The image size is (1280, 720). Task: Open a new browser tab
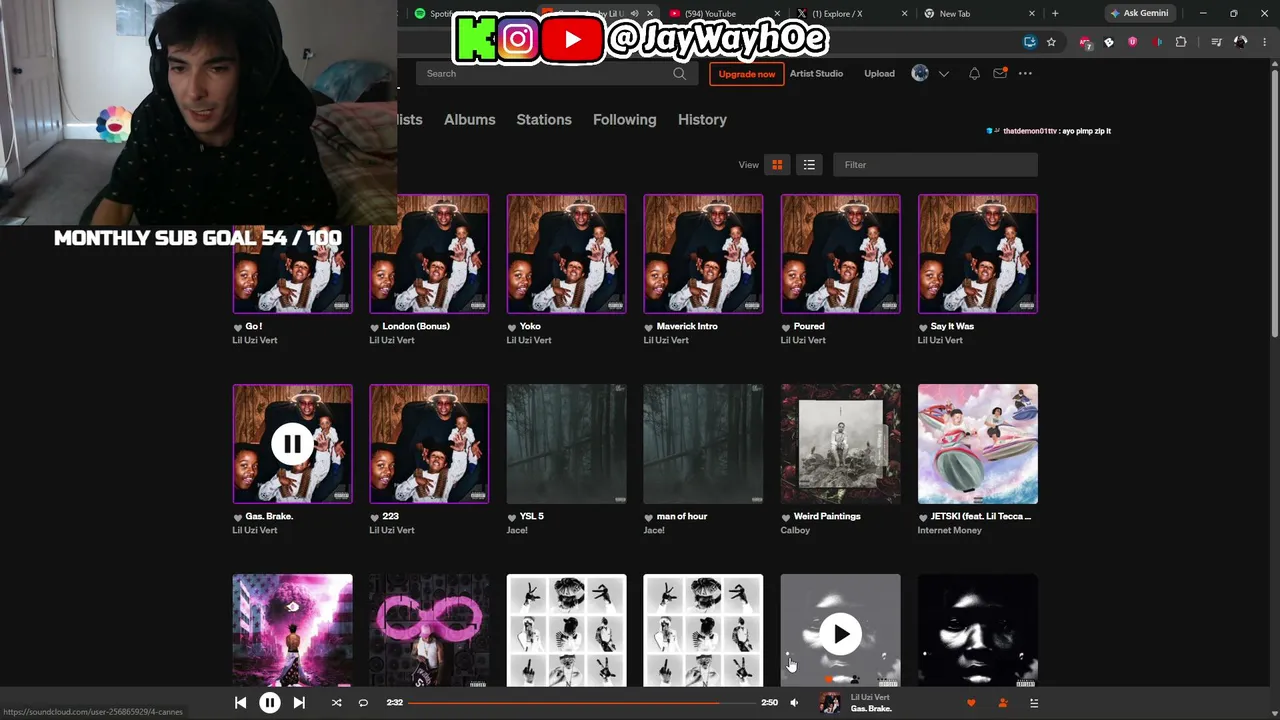coord(1055,14)
